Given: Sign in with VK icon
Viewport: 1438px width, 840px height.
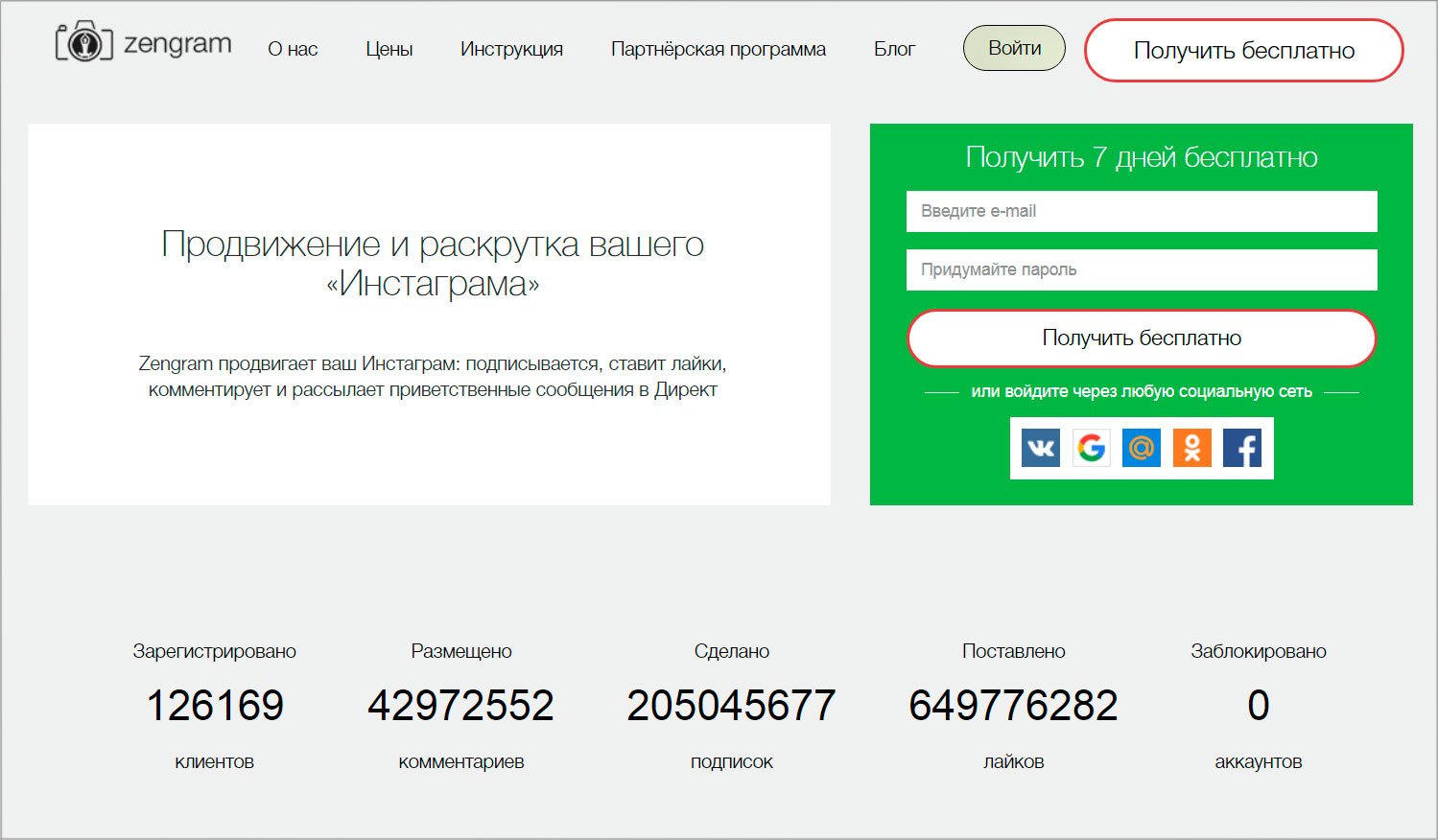Looking at the screenshot, I should (x=1041, y=448).
